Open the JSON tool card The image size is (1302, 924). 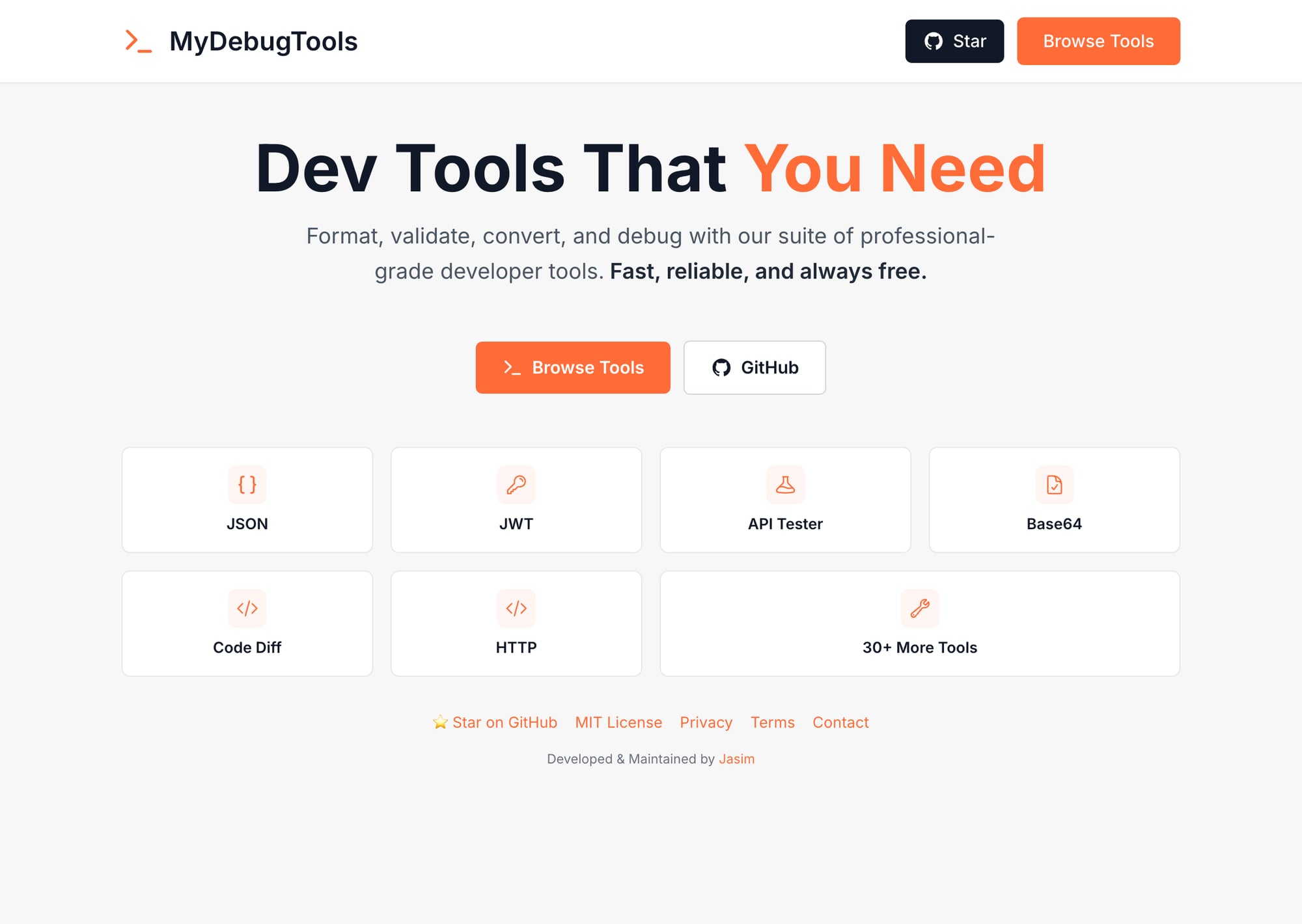click(247, 499)
